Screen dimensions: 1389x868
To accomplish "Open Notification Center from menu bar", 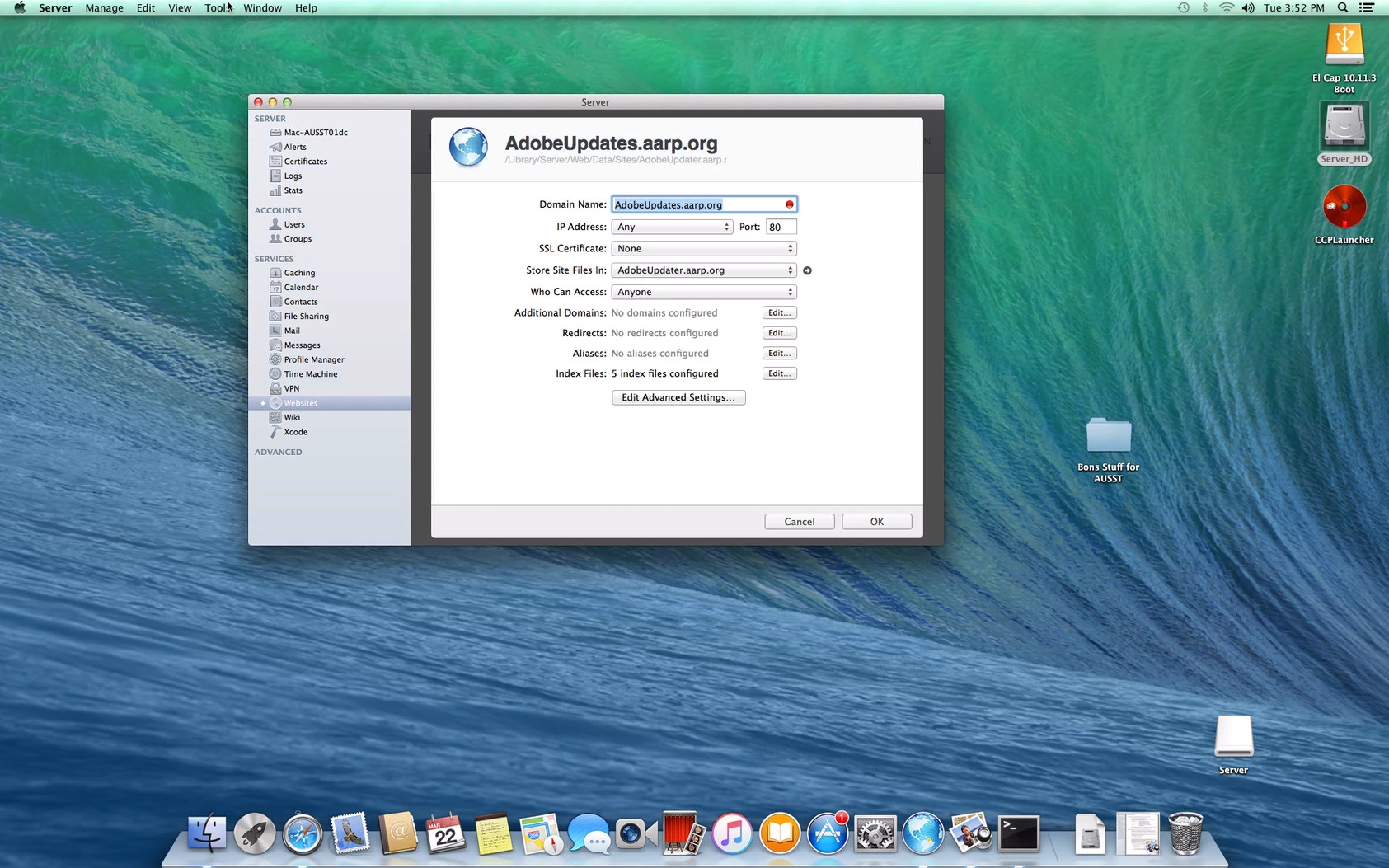I will pos(1367,8).
